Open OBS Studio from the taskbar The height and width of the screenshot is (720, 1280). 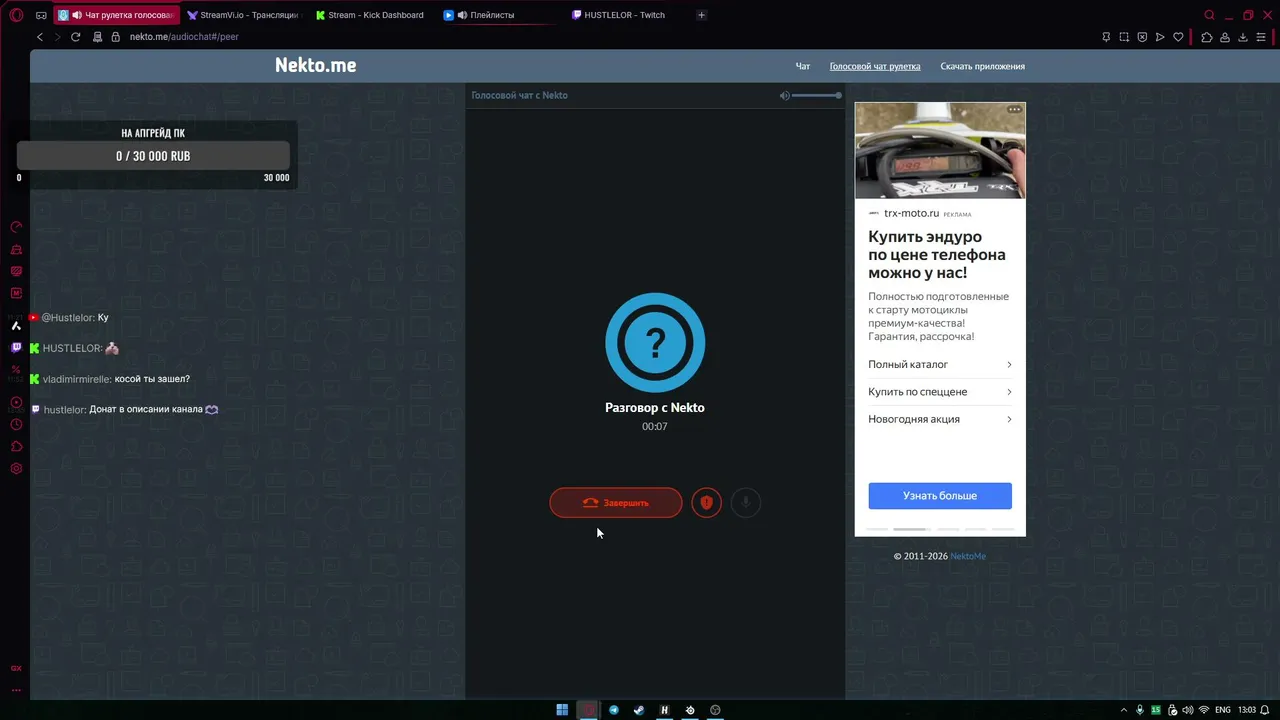tap(715, 710)
